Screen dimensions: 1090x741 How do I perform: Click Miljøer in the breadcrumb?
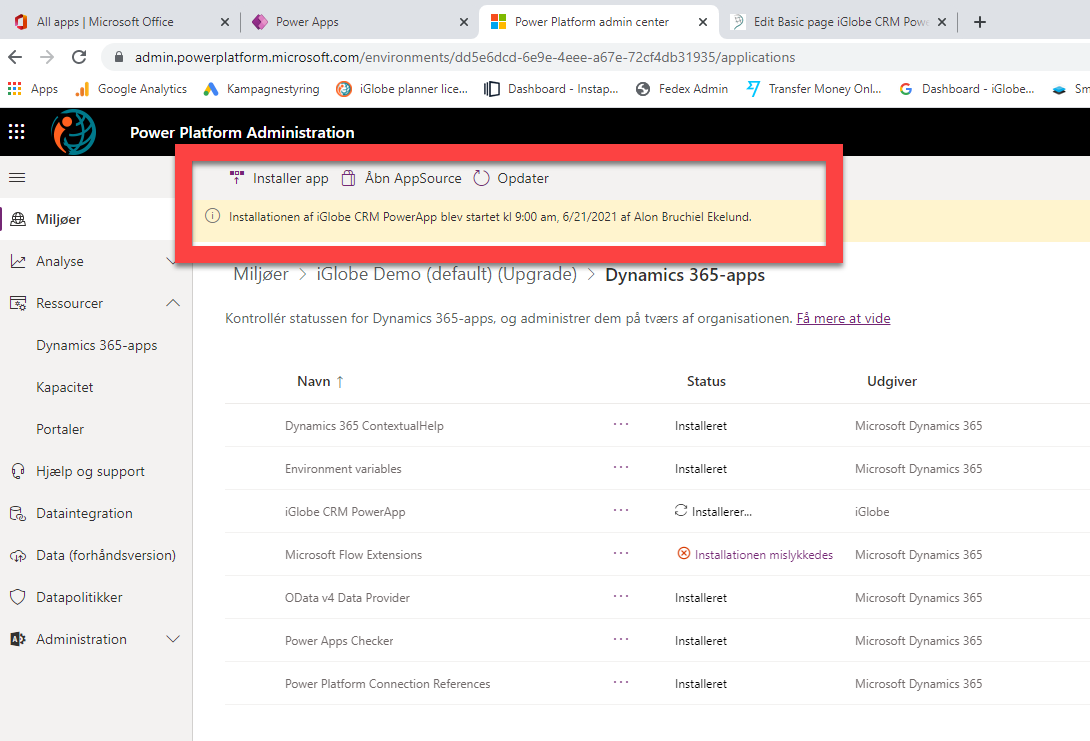click(261, 275)
